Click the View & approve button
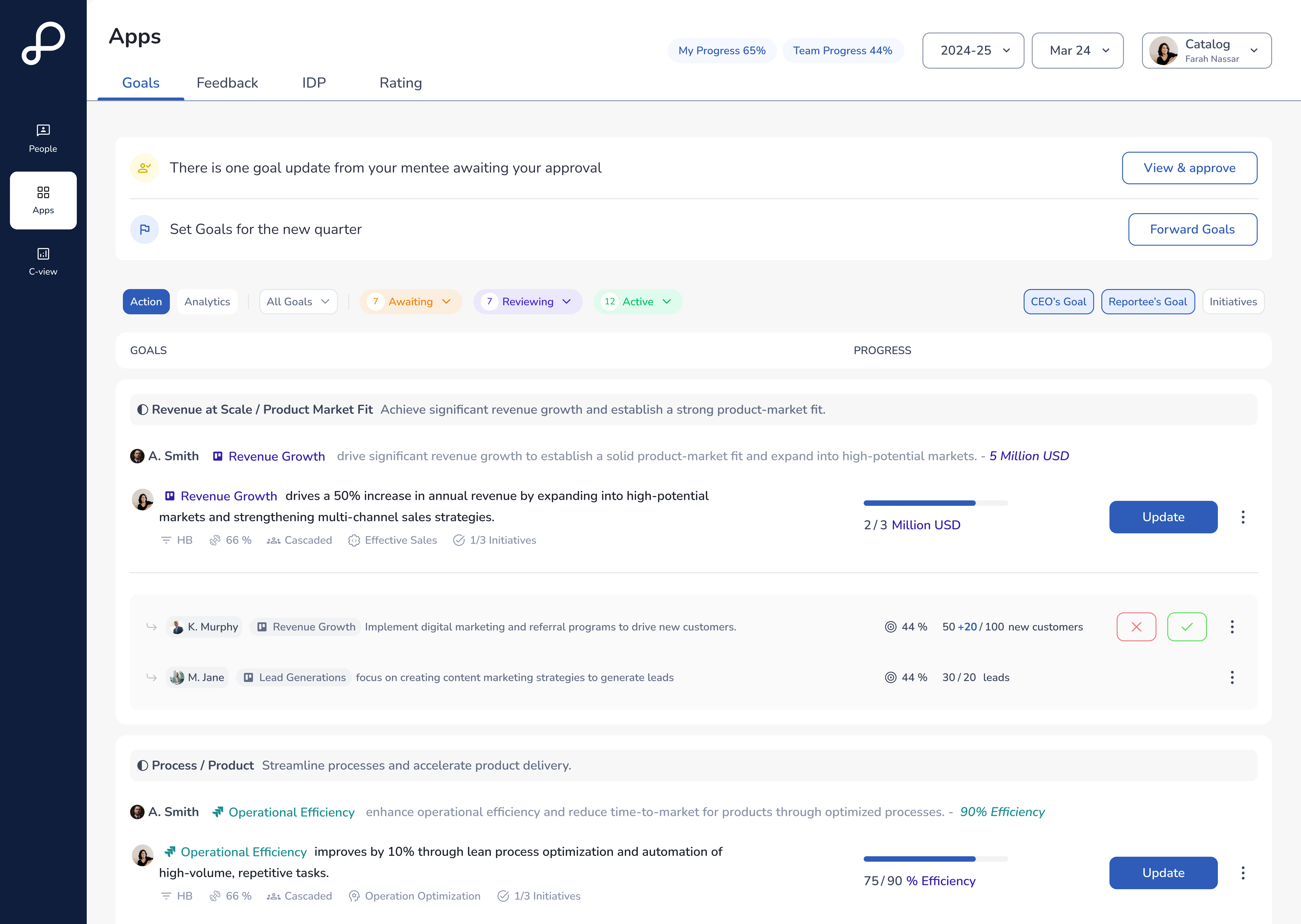1301x924 pixels. (x=1189, y=168)
